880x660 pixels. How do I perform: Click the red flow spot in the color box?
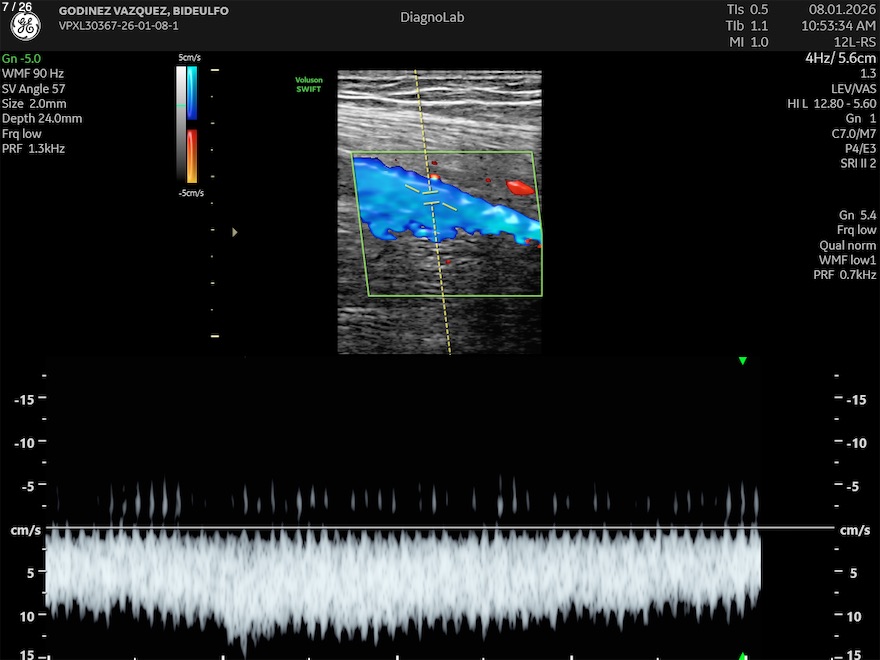click(520, 187)
